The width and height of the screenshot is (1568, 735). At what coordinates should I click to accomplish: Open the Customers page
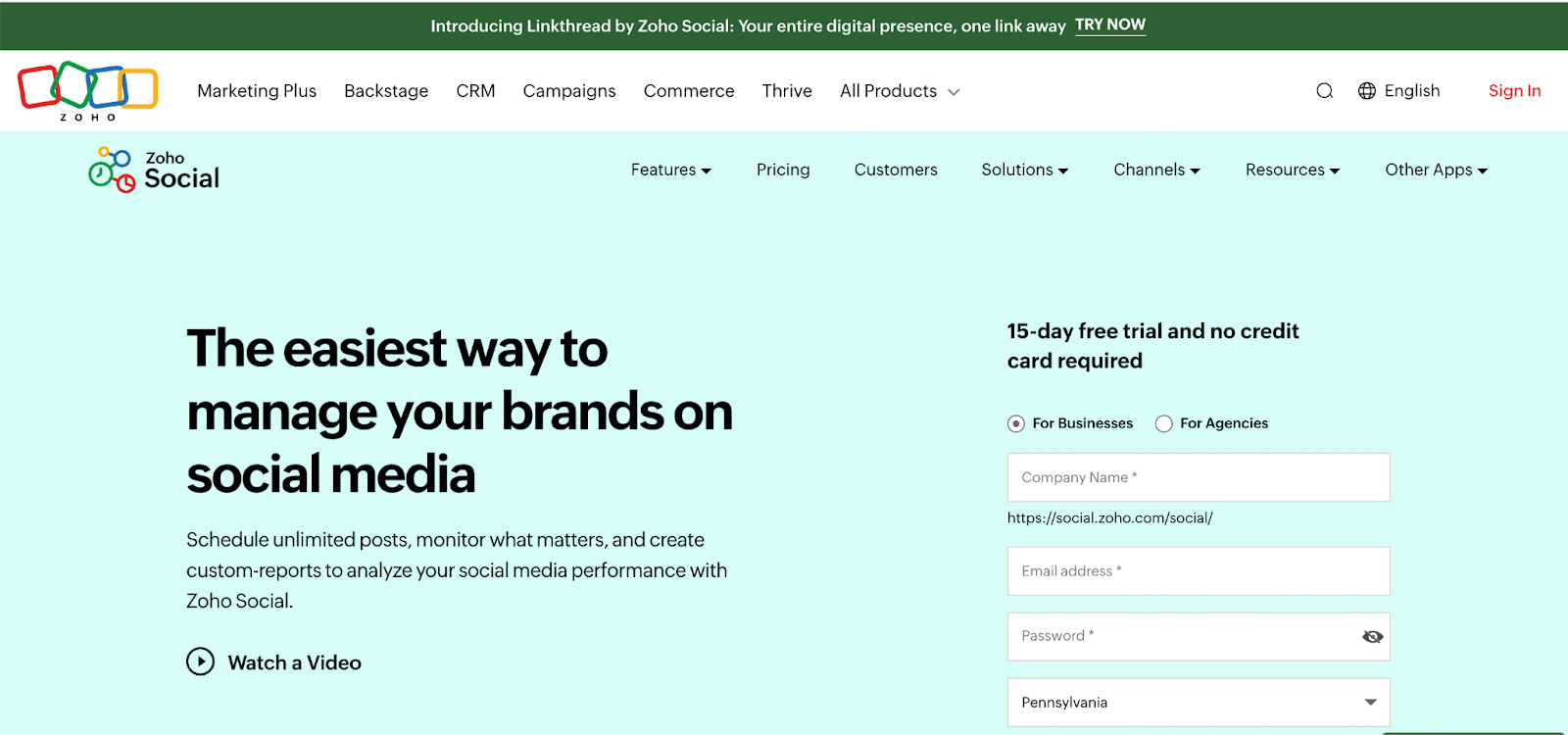tap(896, 170)
